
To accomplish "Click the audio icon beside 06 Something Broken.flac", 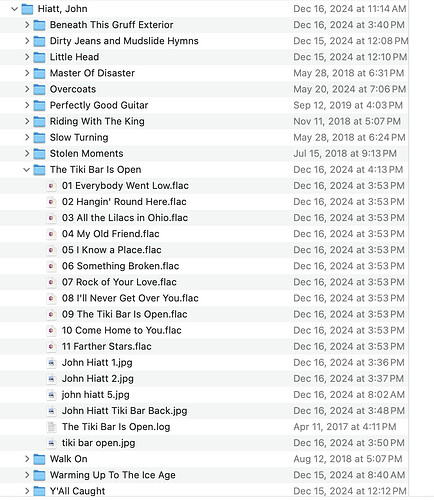I will [51, 266].
